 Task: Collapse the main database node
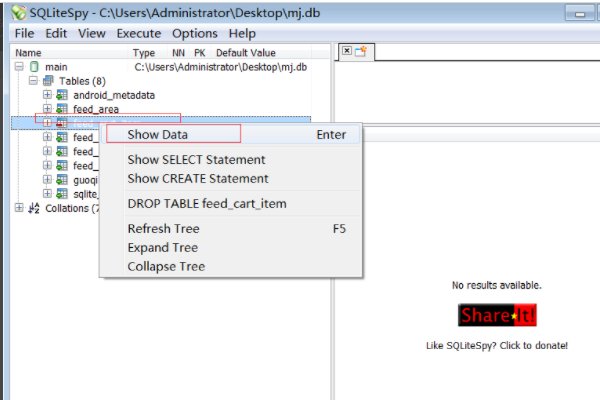pos(20,67)
